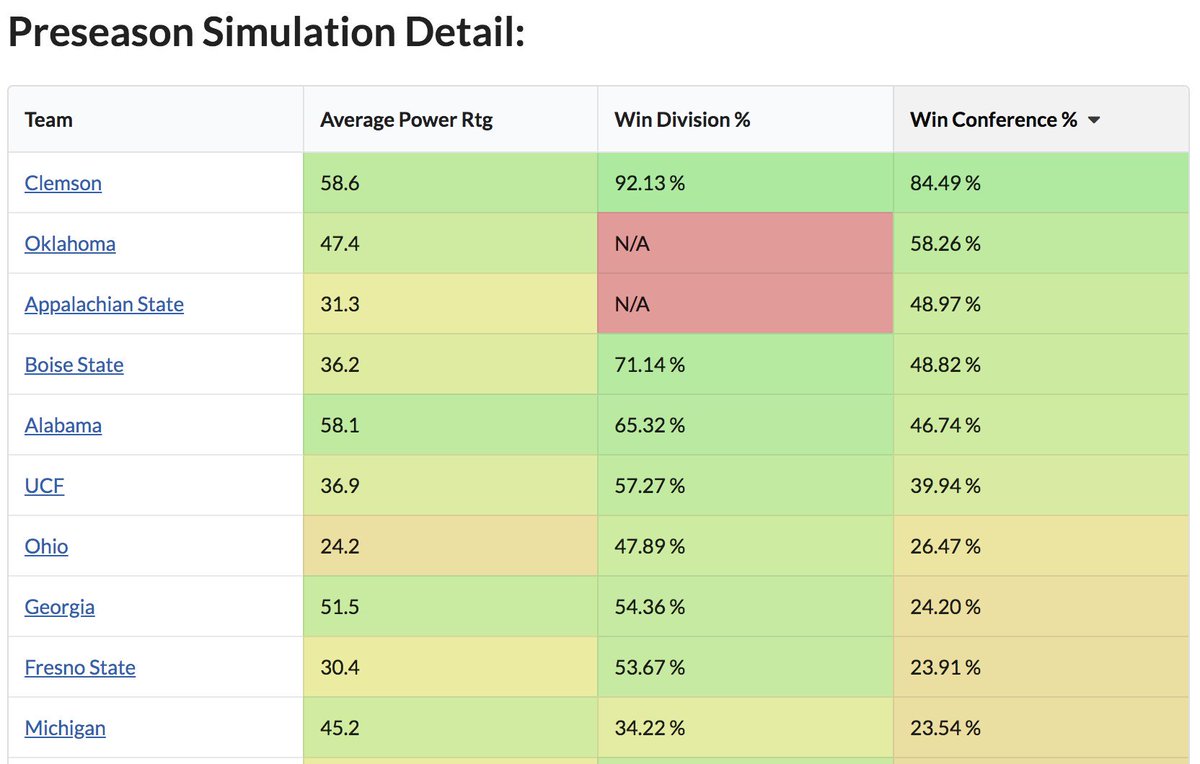The image size is (1200, 764).
Task: Open the Appalachian State team link
Action: coord(104,304)
